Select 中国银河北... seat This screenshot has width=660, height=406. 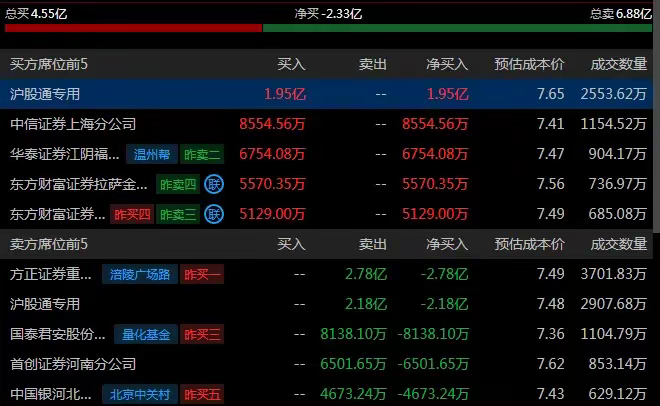(51, 394)
